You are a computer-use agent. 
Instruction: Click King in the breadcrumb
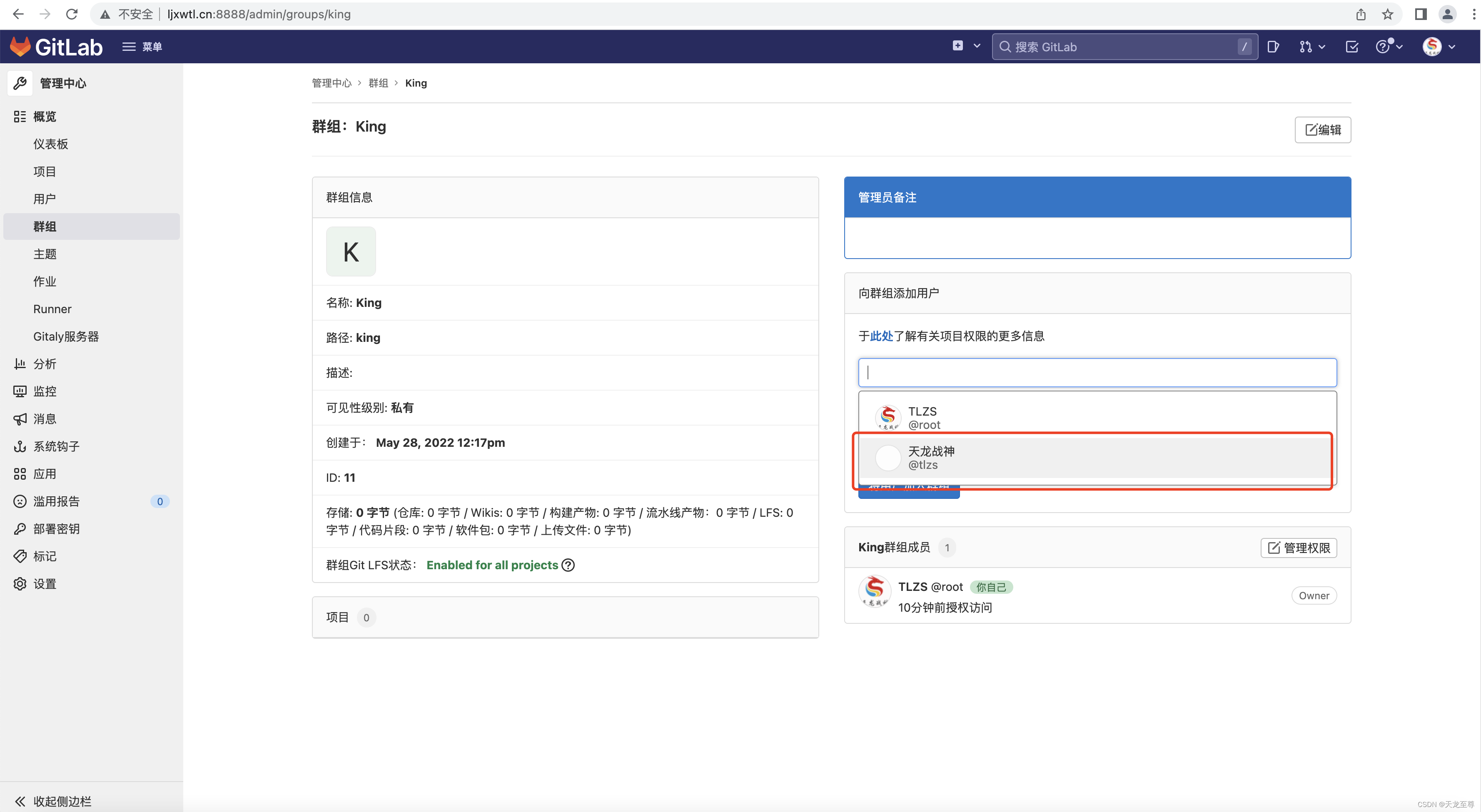coord(416,83)
